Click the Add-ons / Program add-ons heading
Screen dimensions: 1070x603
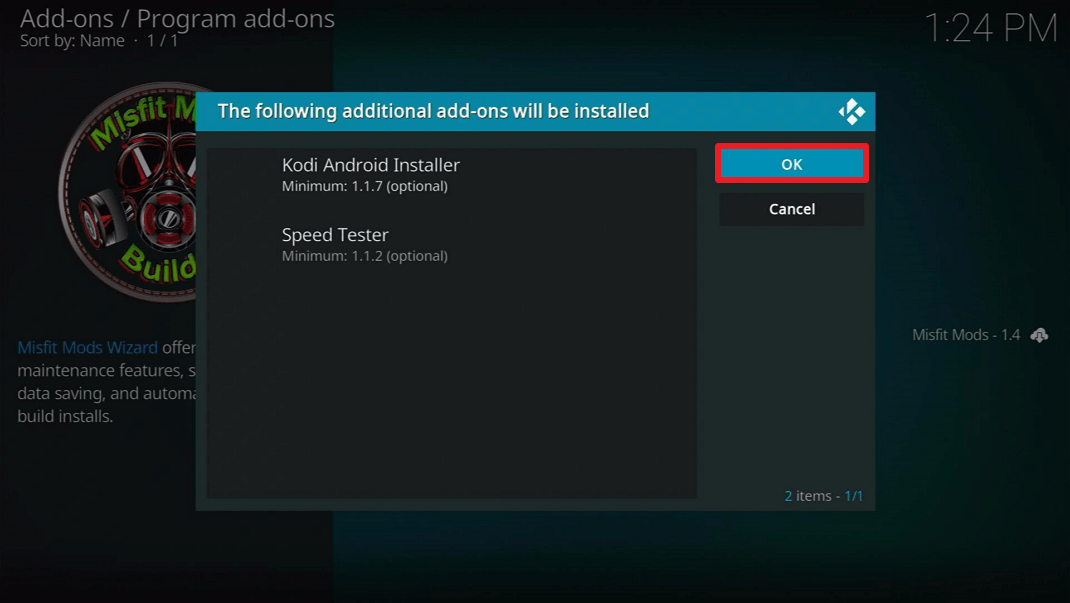(x=177, y=19)
